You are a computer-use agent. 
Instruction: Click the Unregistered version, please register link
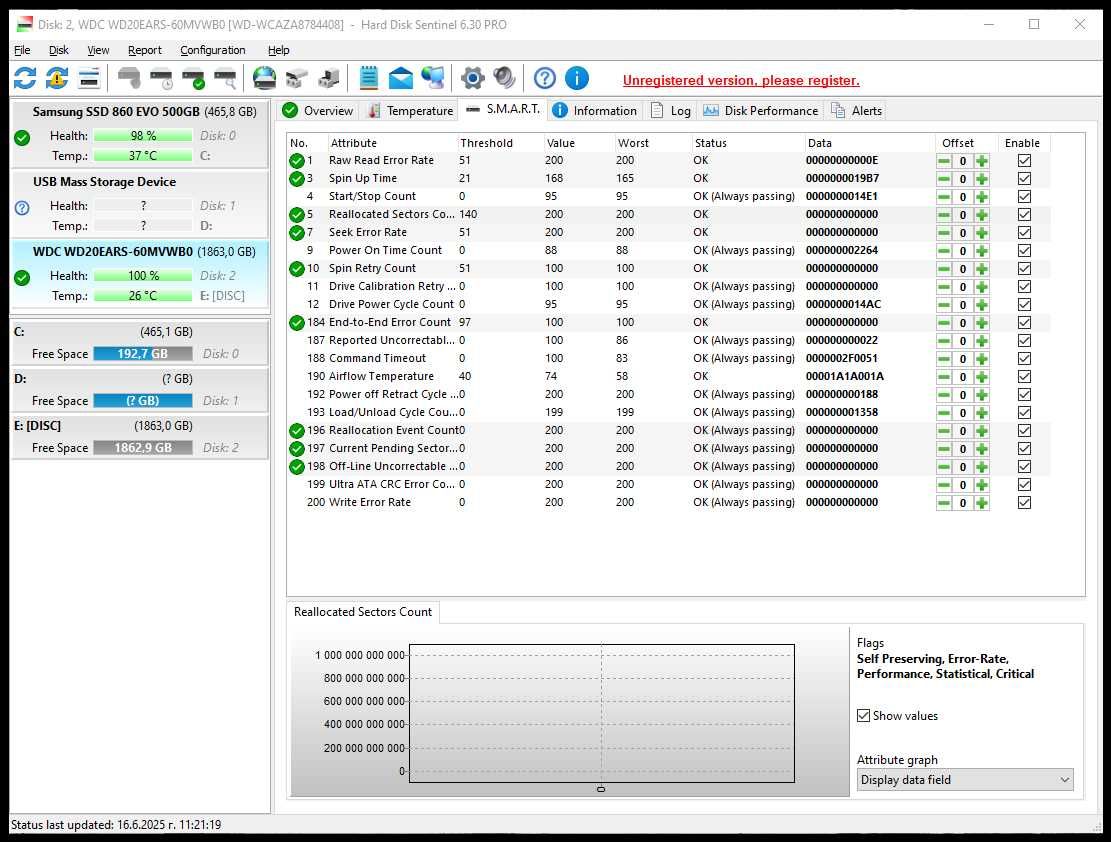coord(741,80)
